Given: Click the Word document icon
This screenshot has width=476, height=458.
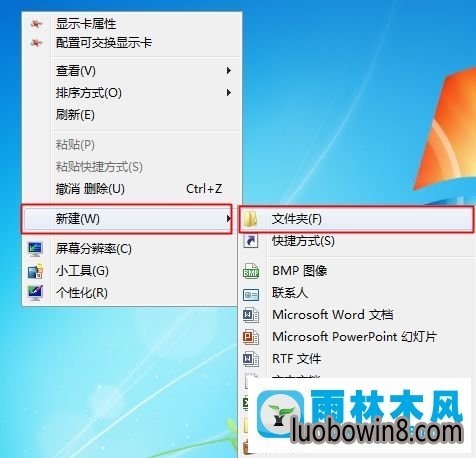Looking at the screenshot, I should click(251, 315).
